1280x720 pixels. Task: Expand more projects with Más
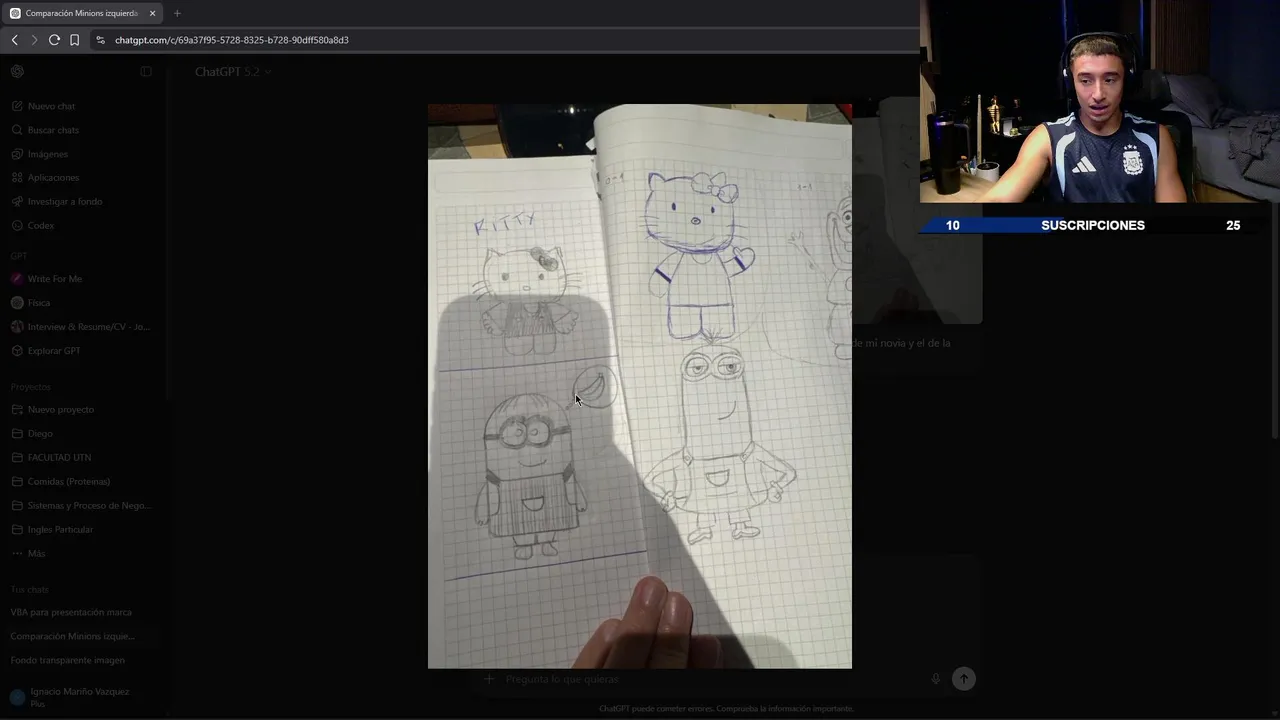click(x=36, y=554)
